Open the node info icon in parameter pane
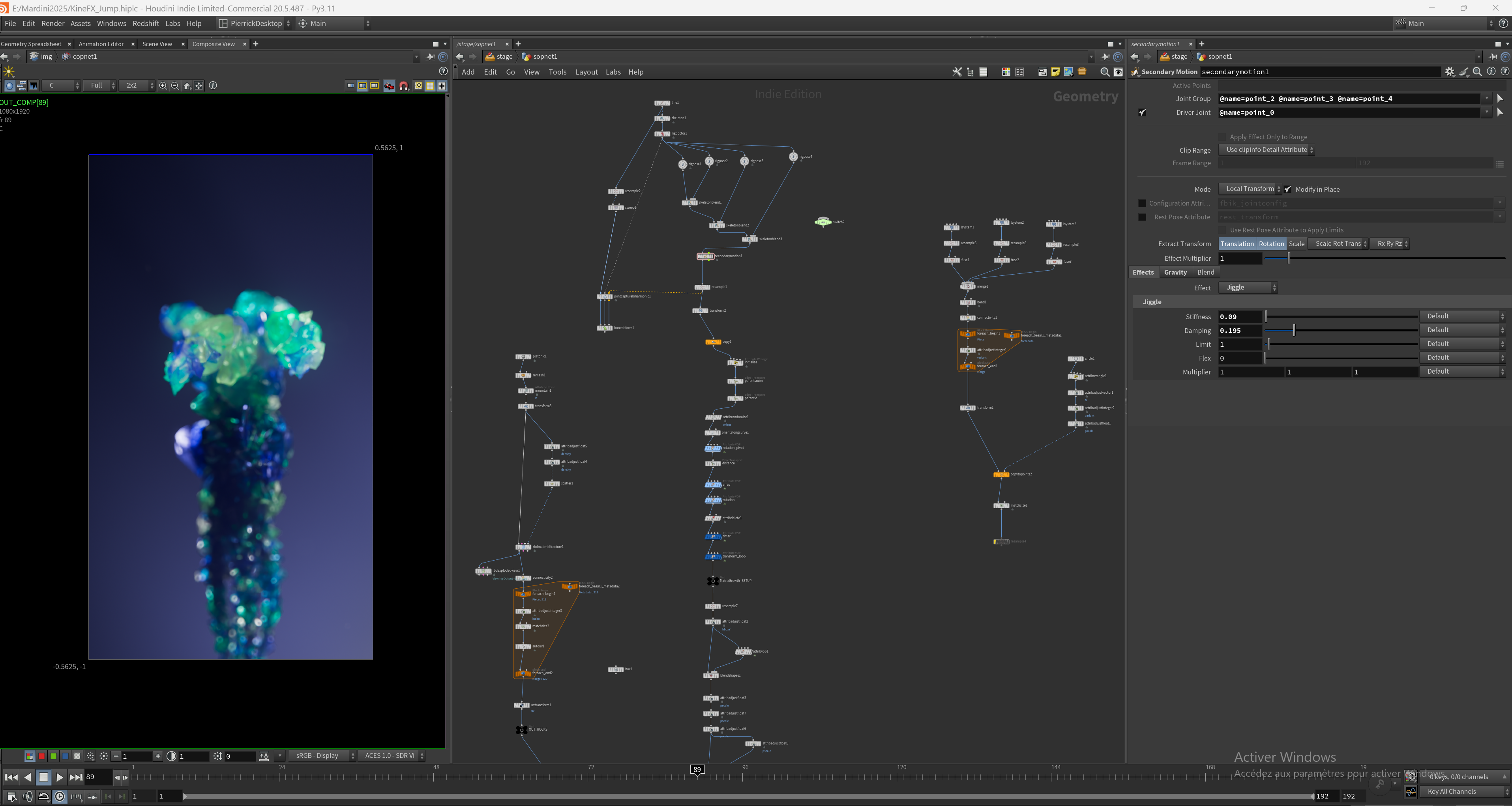1512x806 pixels. coord(1491,71)
